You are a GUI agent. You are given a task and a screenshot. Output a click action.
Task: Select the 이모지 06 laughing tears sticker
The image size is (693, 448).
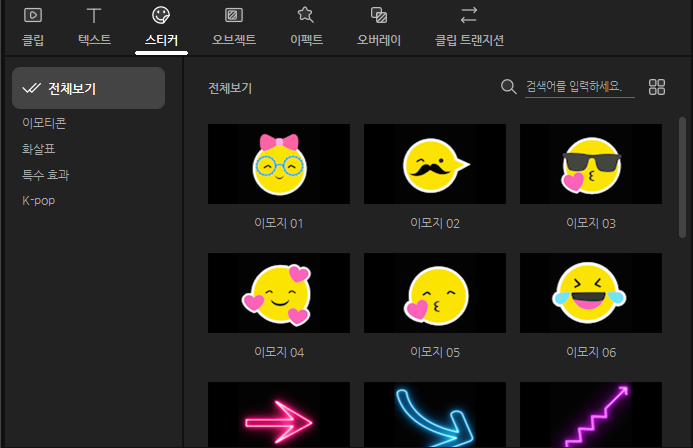pos(591,294)
